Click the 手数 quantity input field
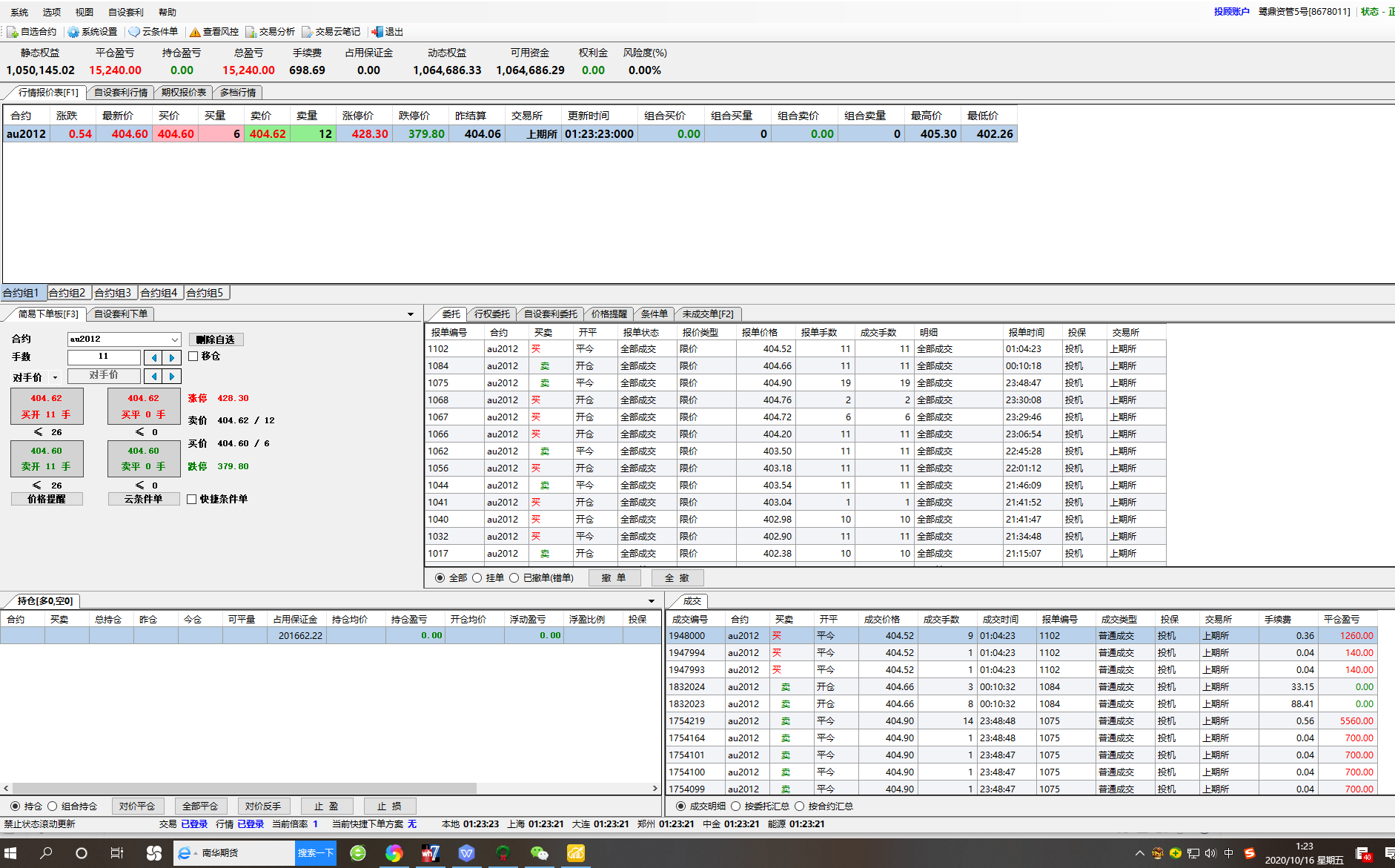Viewport: 1395px width, 868px height. point(104,357)
